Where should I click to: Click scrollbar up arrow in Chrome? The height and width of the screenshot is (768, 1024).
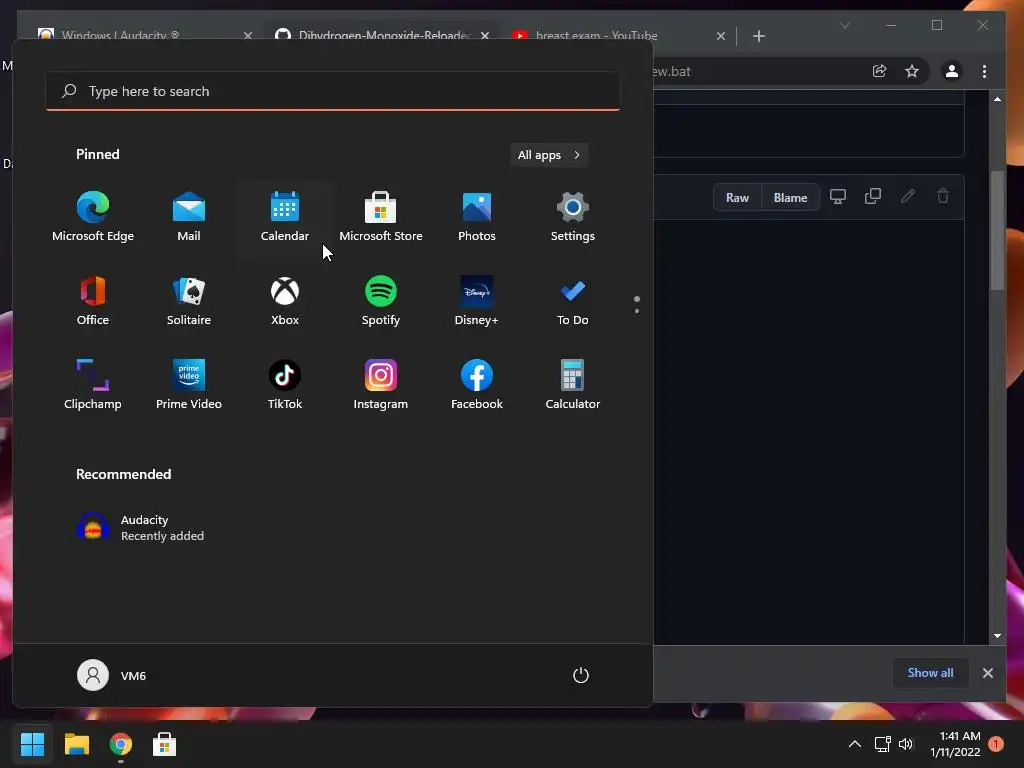[997, 99]
